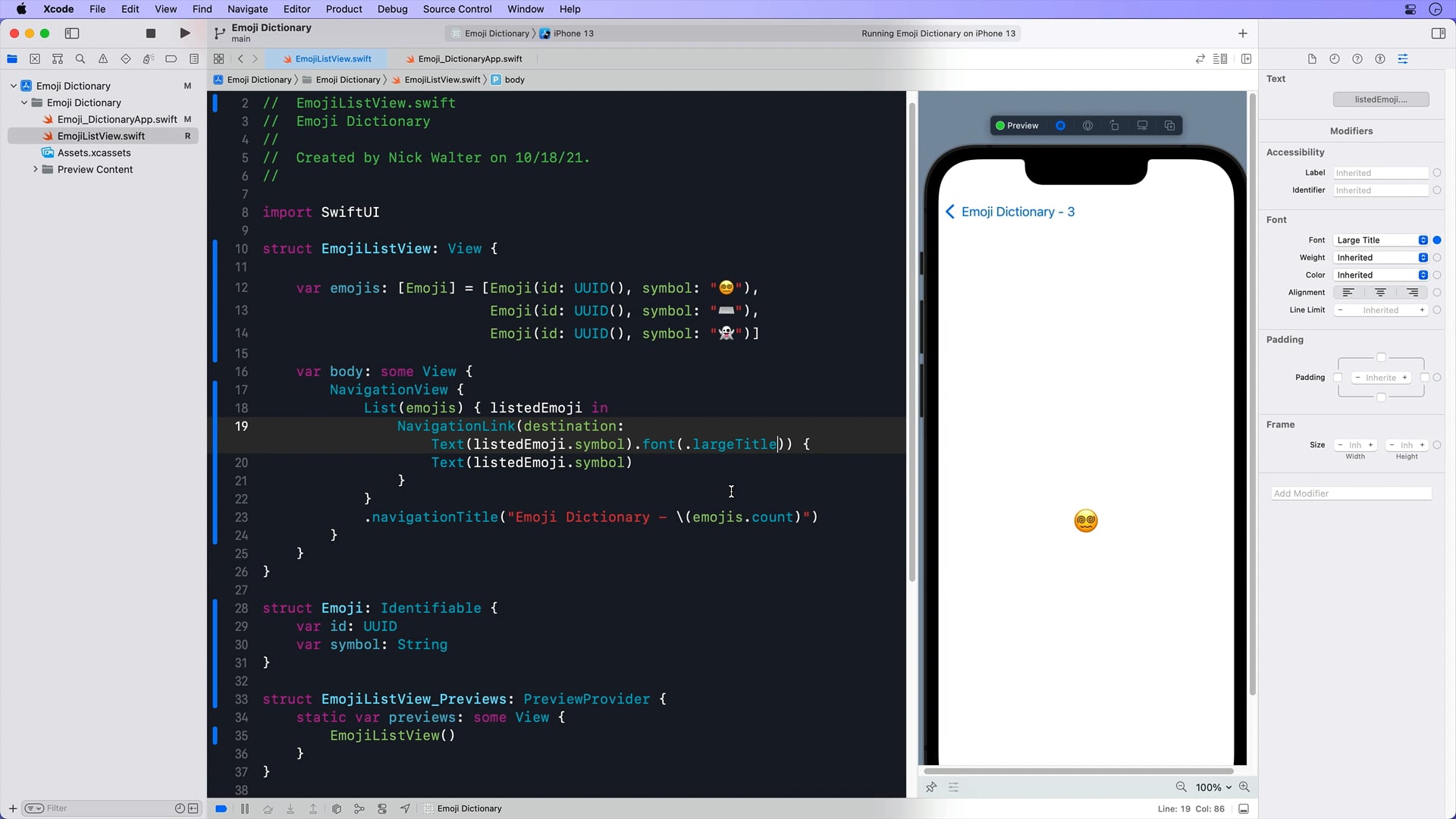Toggle the right inspector panel
The width and height of the screenshot is (1456, 819).
click(1438, 33)
